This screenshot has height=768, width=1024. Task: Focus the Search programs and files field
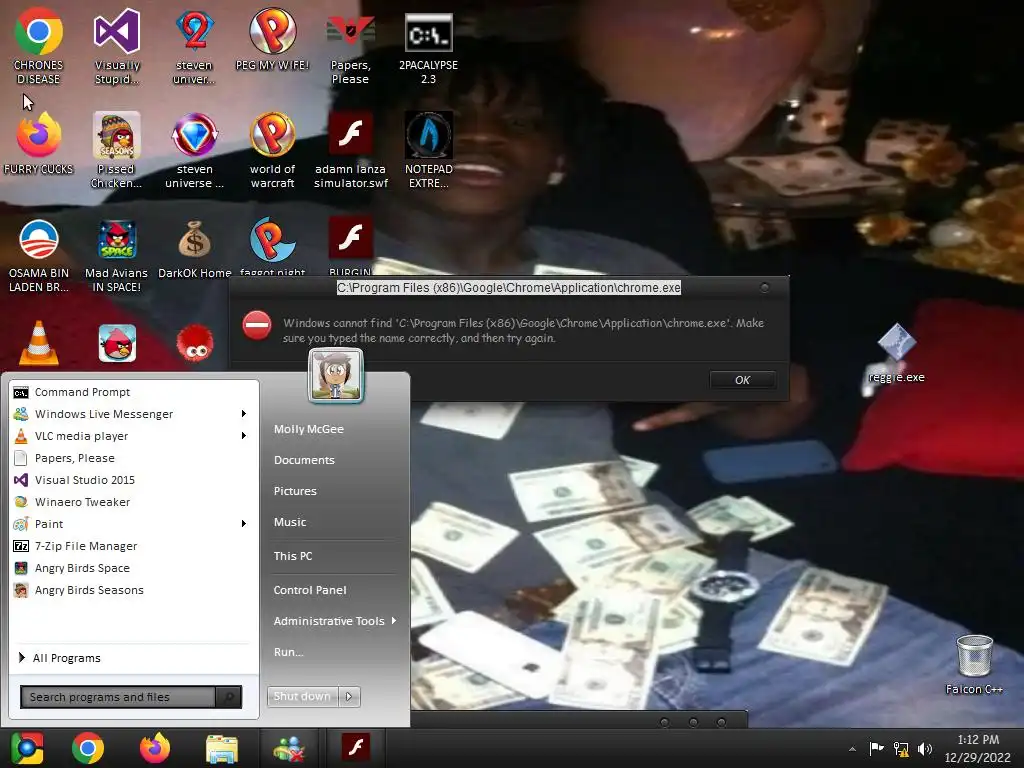pyautogui.click(x=118, y=697)
